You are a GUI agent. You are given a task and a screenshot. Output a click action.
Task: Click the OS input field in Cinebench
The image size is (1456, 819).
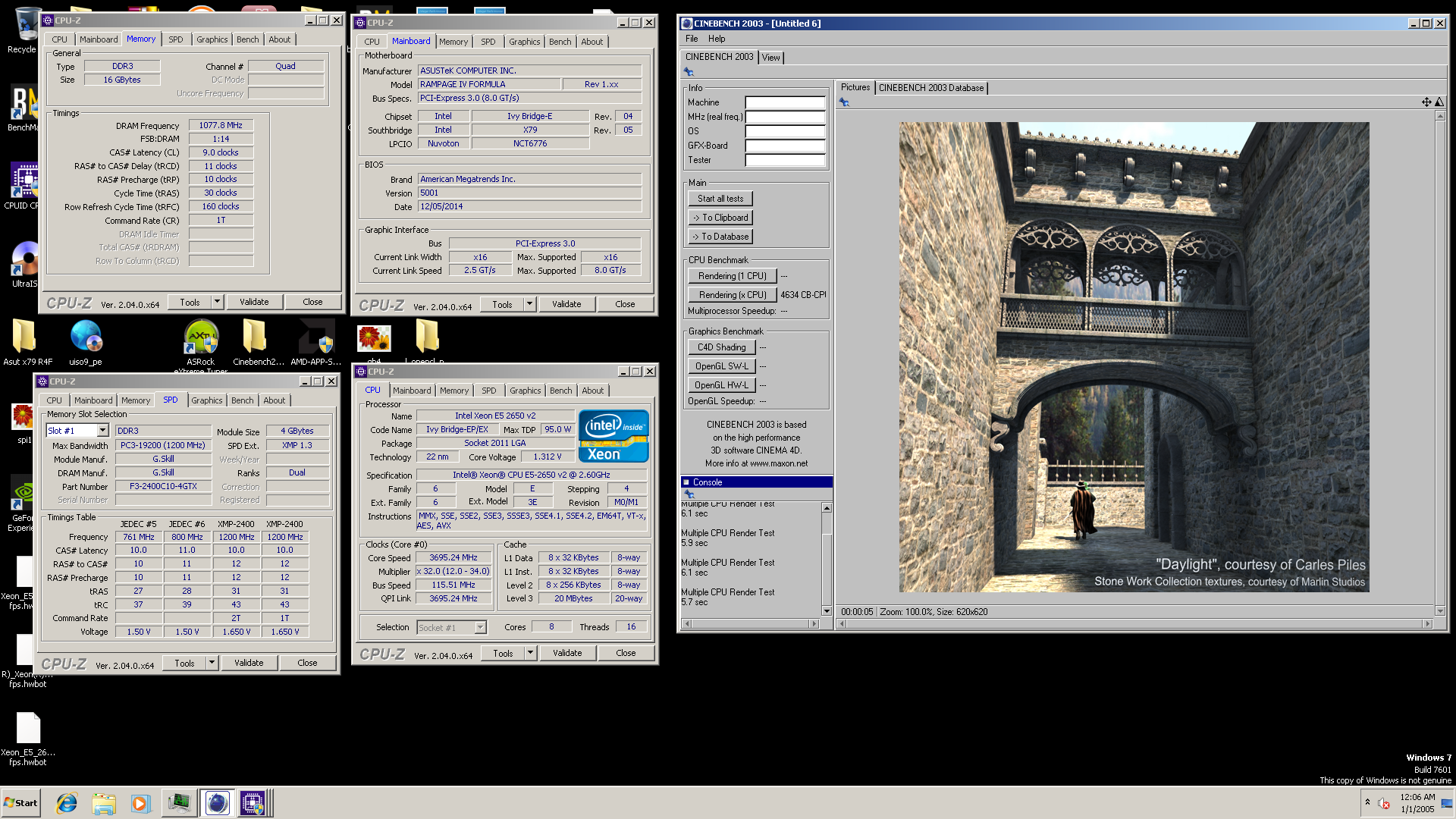[x=785, y=131]
